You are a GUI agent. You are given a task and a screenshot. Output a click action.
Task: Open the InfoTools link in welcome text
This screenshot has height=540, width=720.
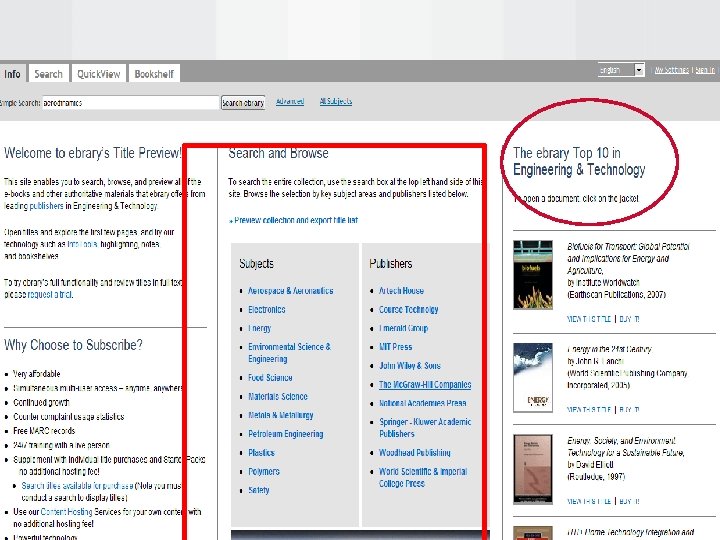pos(83,244)
